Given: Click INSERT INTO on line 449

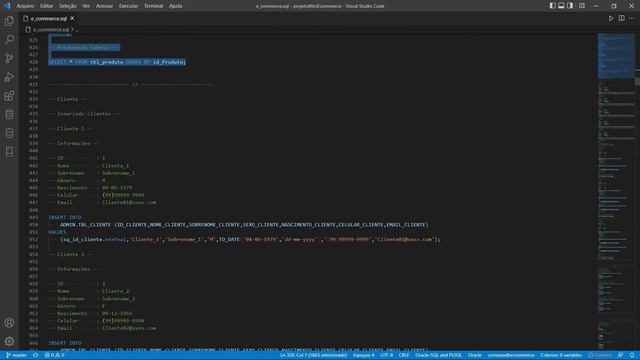Looking at the screenshot, I should coord(65,218).
